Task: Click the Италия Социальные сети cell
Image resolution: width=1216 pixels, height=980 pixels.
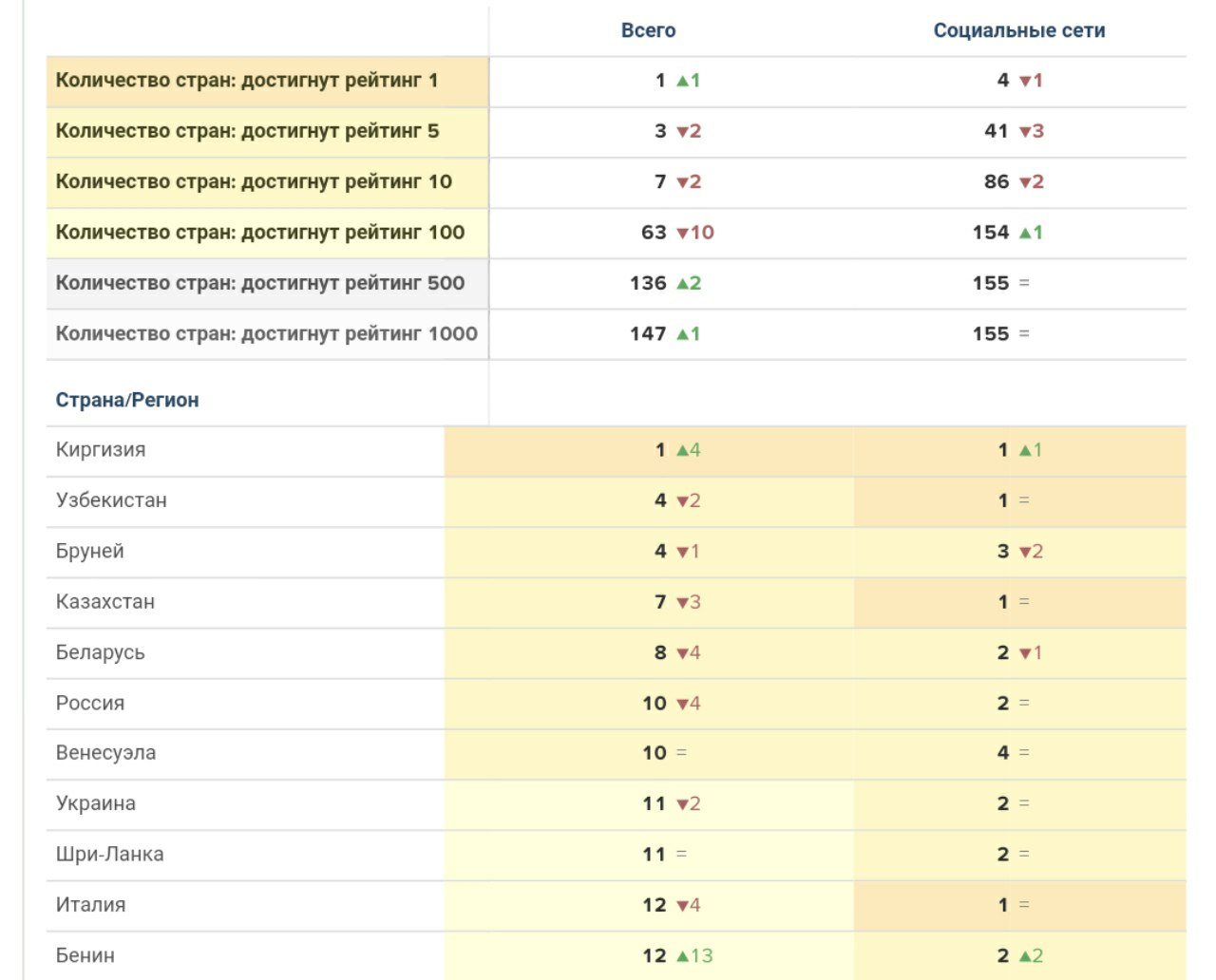Action: pos(1018,905)
